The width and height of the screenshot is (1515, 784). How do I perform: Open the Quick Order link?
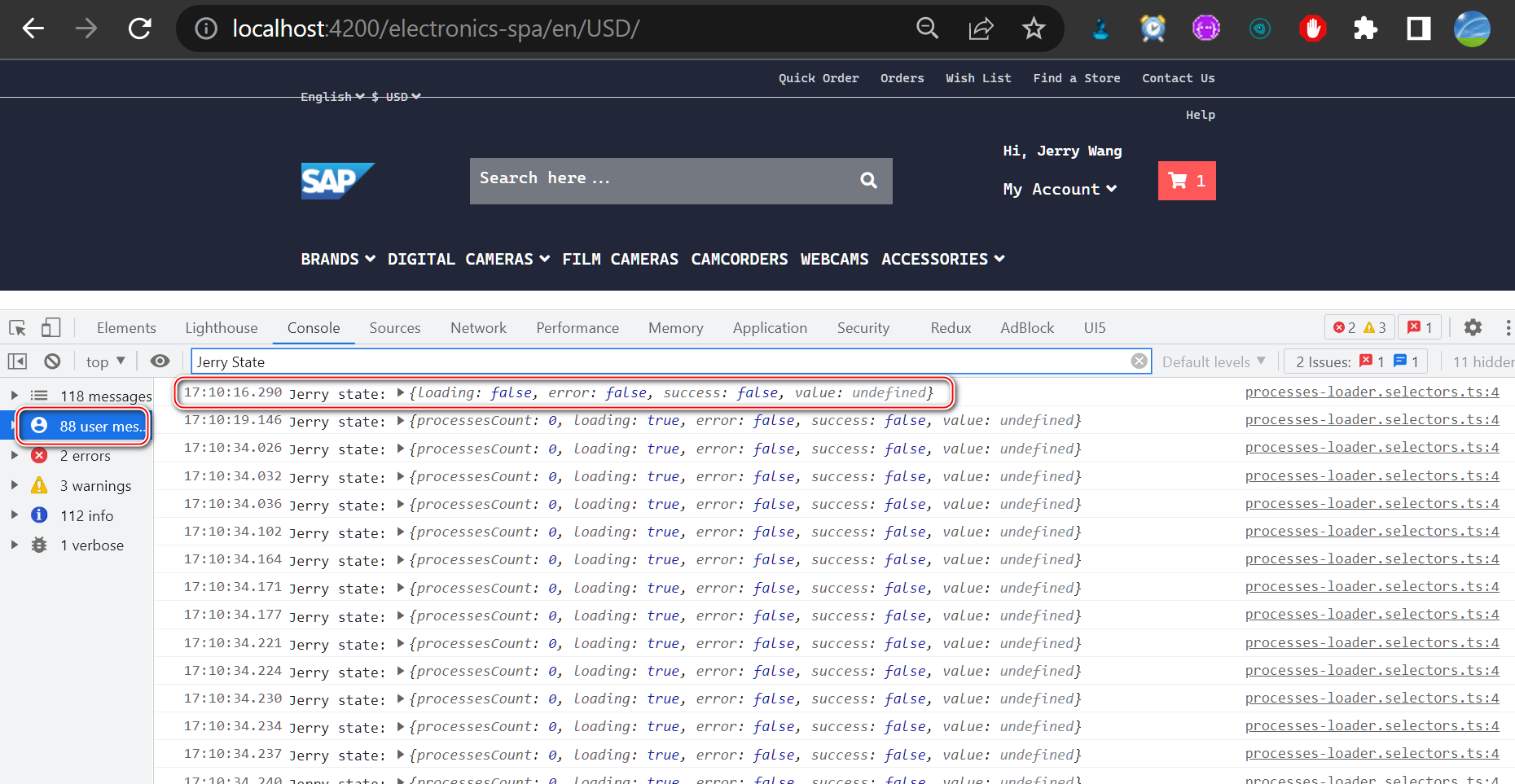(819, 78)
